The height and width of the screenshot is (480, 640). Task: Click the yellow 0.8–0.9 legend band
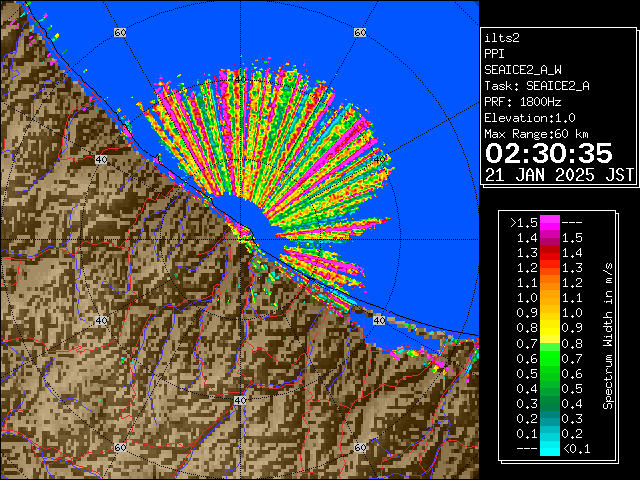(550, 328)
